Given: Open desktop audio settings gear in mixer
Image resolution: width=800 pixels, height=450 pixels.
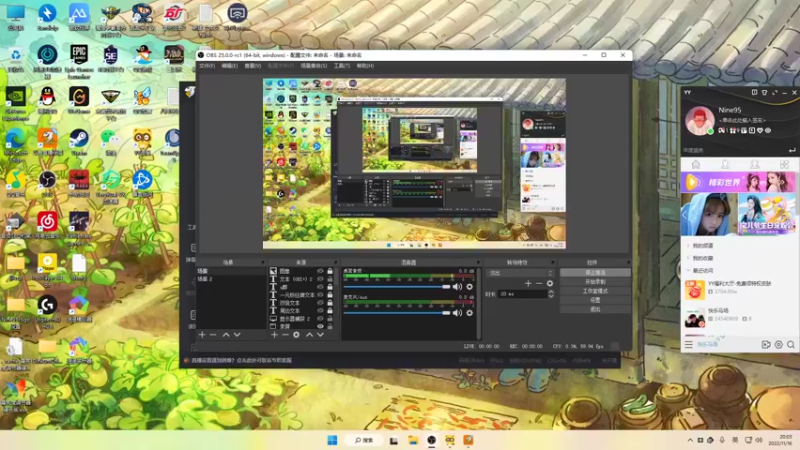Looking at the screenshot, I should pyautogui.click(x=469, y=287).
